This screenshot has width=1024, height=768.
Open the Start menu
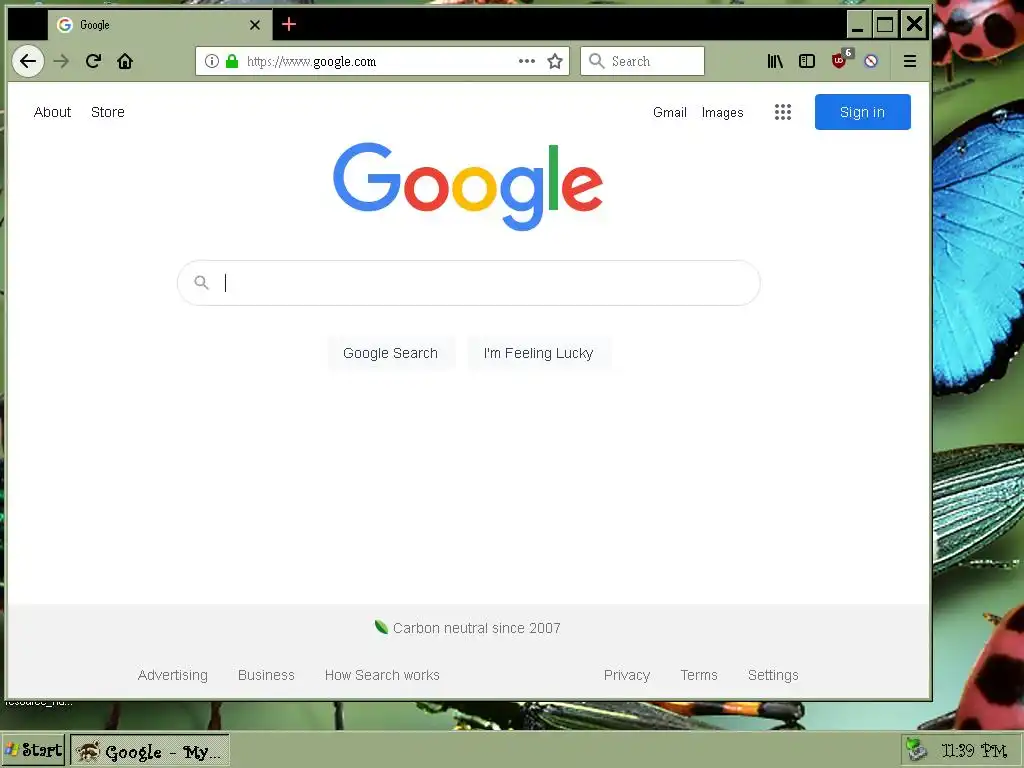click(33, 750)
